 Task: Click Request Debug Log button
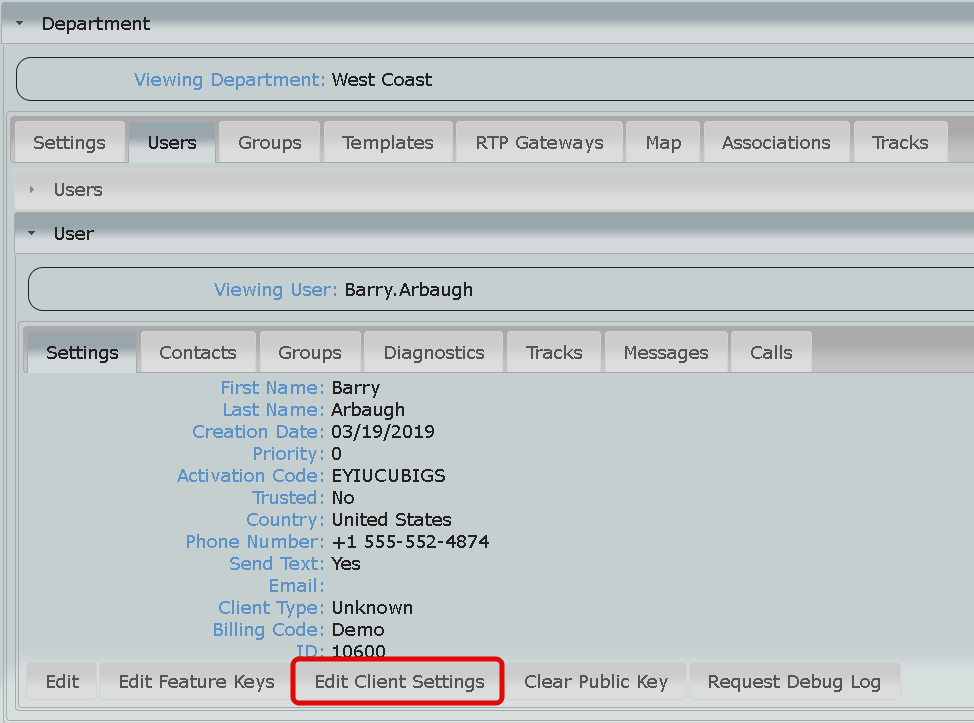pyautogui.click(x=794, y=682)
